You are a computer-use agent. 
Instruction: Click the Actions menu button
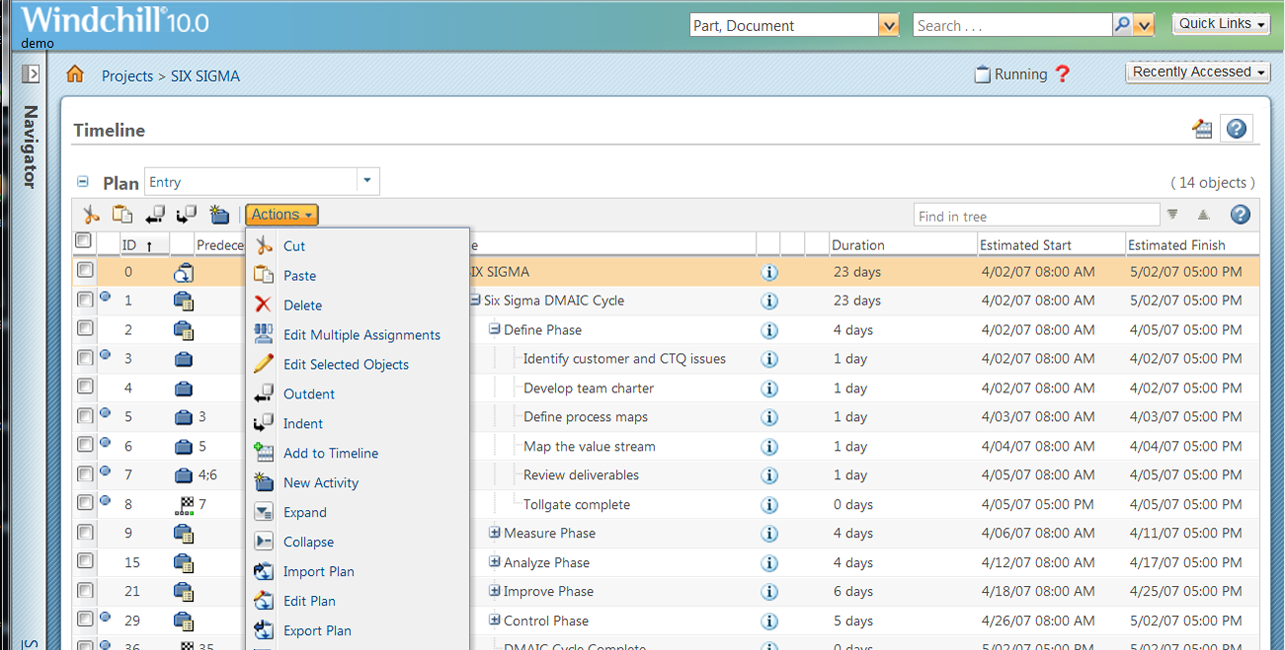(x=282, y=215)
